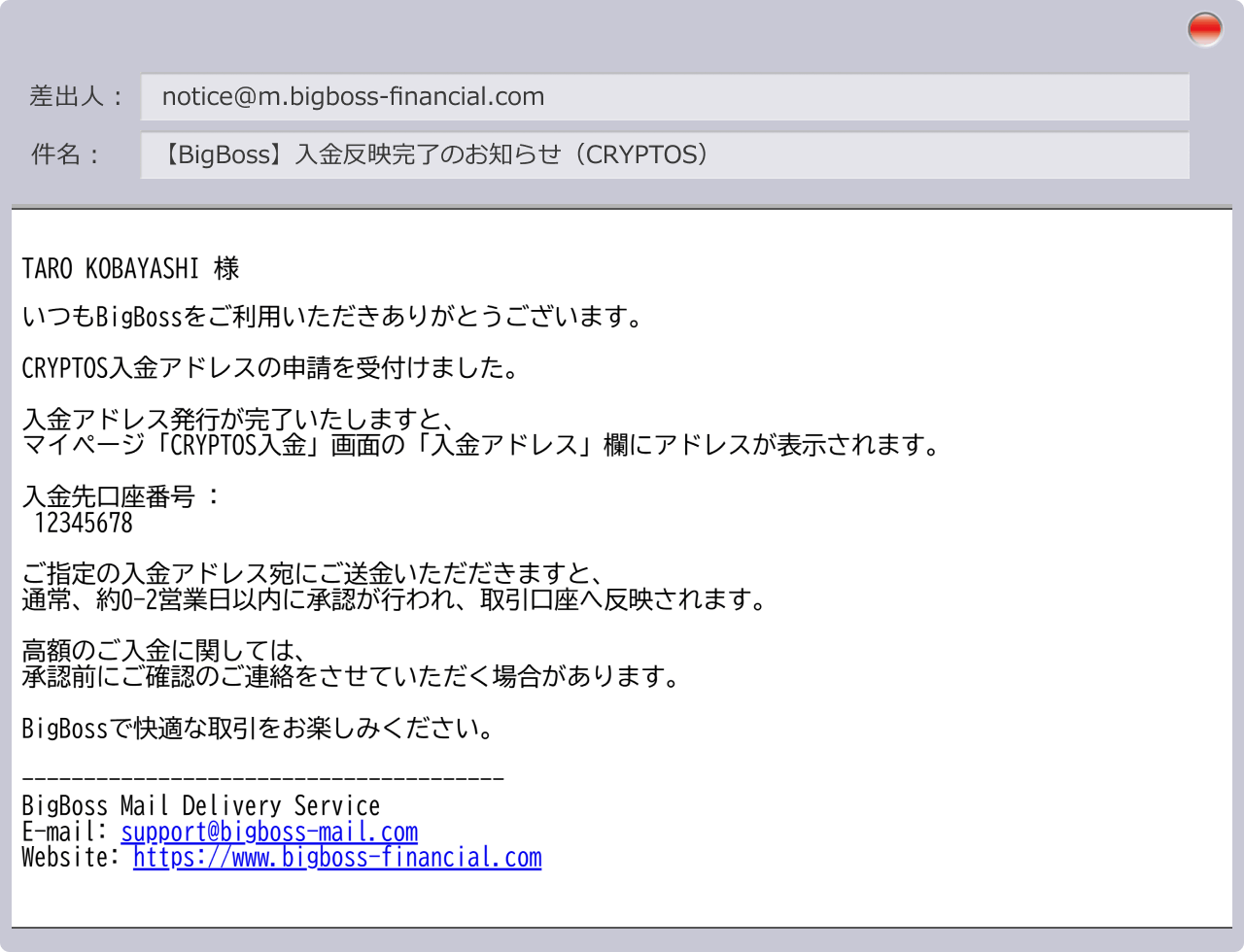Click the 承認前にご確認のご連絡 line
This screenshot has height=952, width=1244.
click(350, 676)
